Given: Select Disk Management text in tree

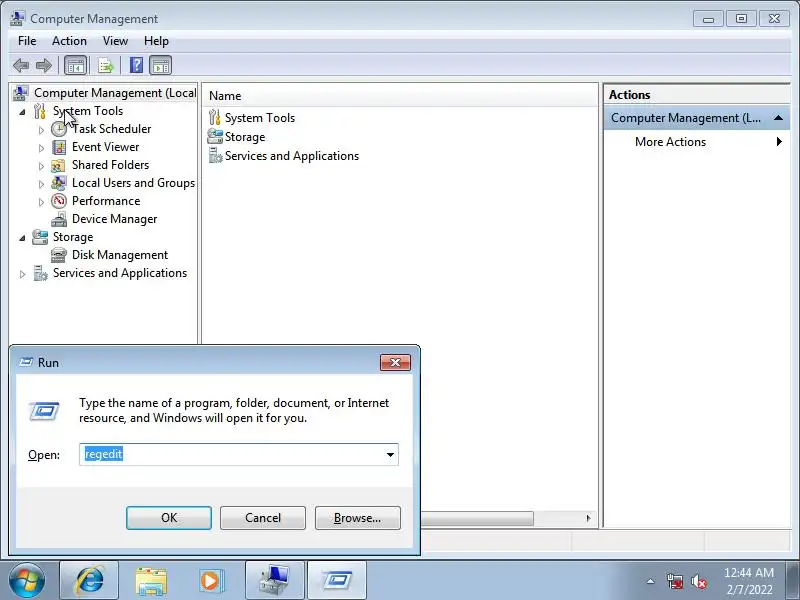Looking at the screenshot, I should 120,255.
